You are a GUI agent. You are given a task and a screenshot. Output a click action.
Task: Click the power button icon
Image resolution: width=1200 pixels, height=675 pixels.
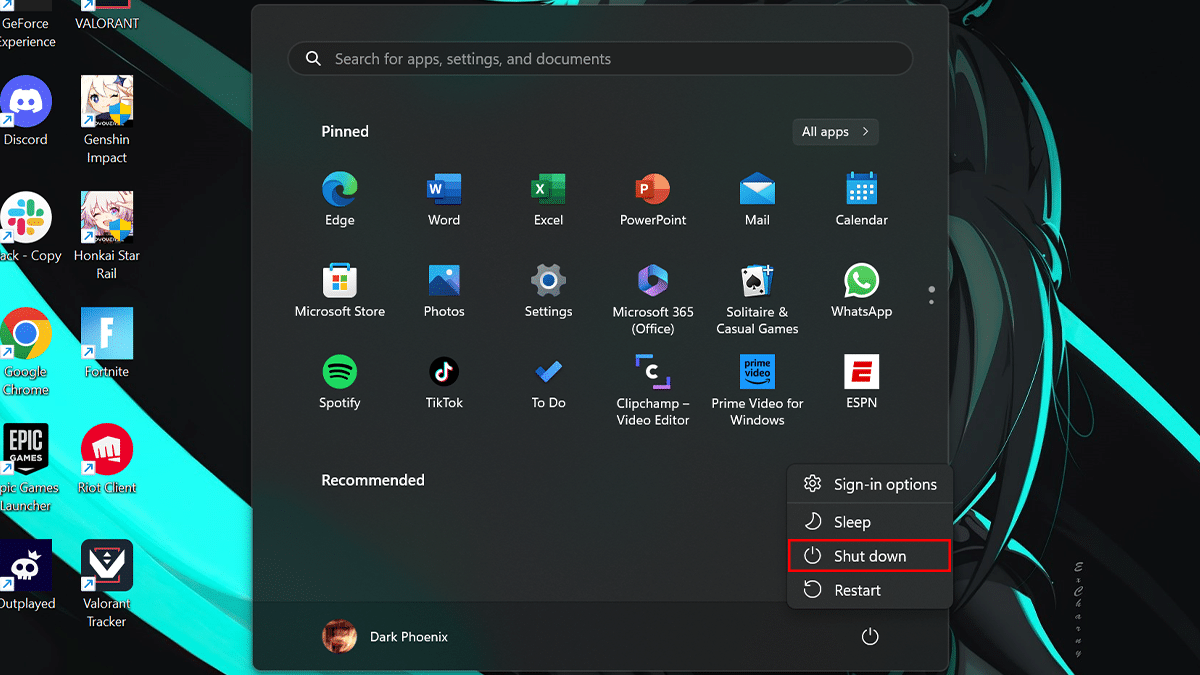click(869, 636)
